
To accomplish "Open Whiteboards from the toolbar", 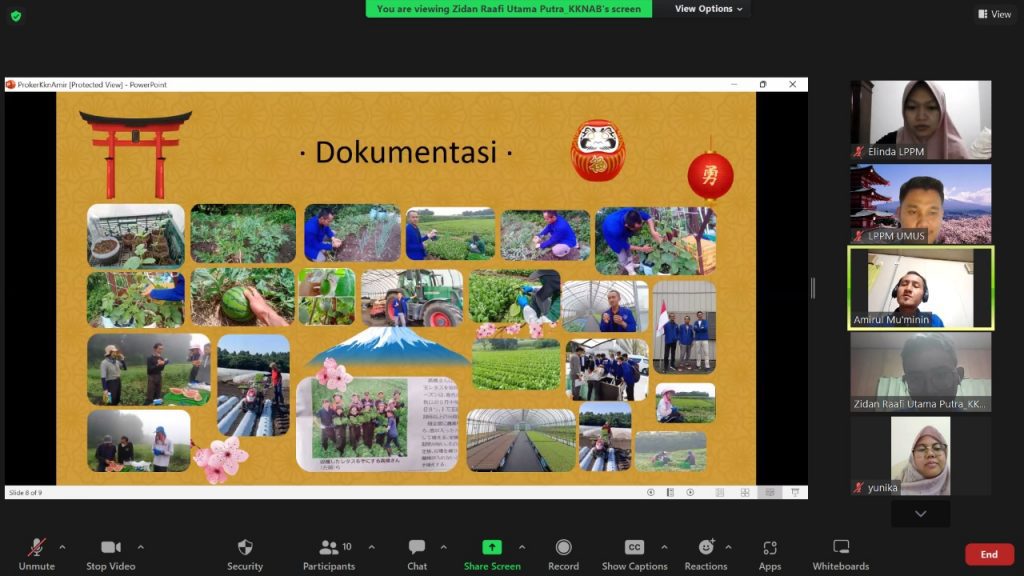I will [840, 553].
